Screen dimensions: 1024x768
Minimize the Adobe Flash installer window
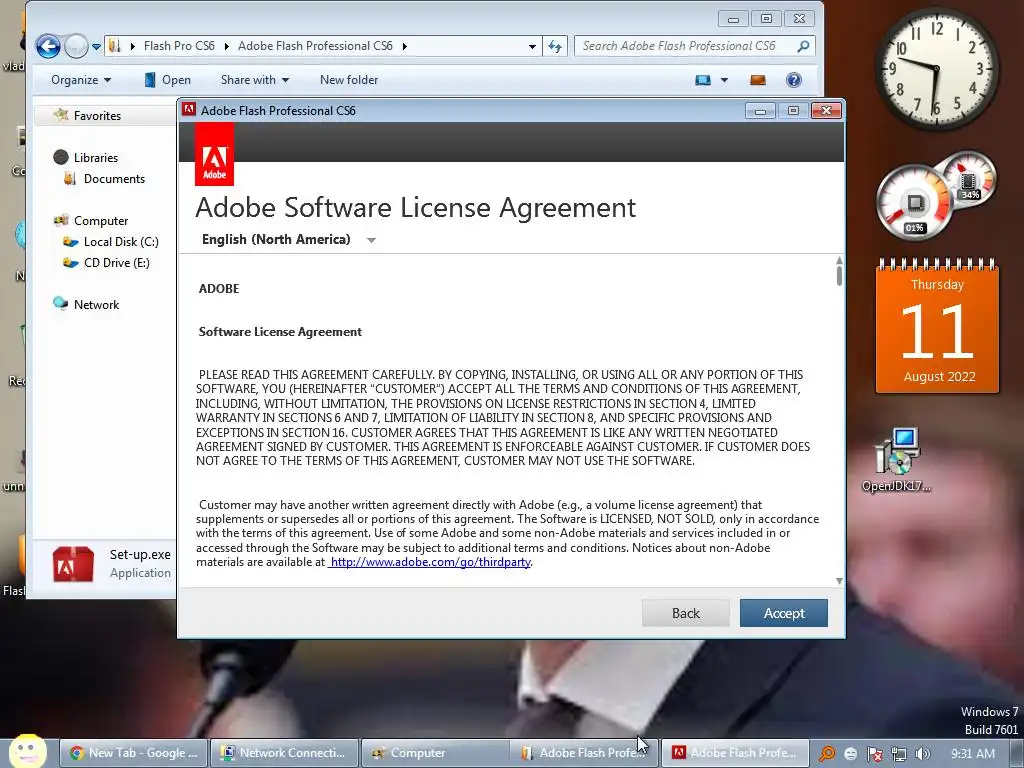760,110
